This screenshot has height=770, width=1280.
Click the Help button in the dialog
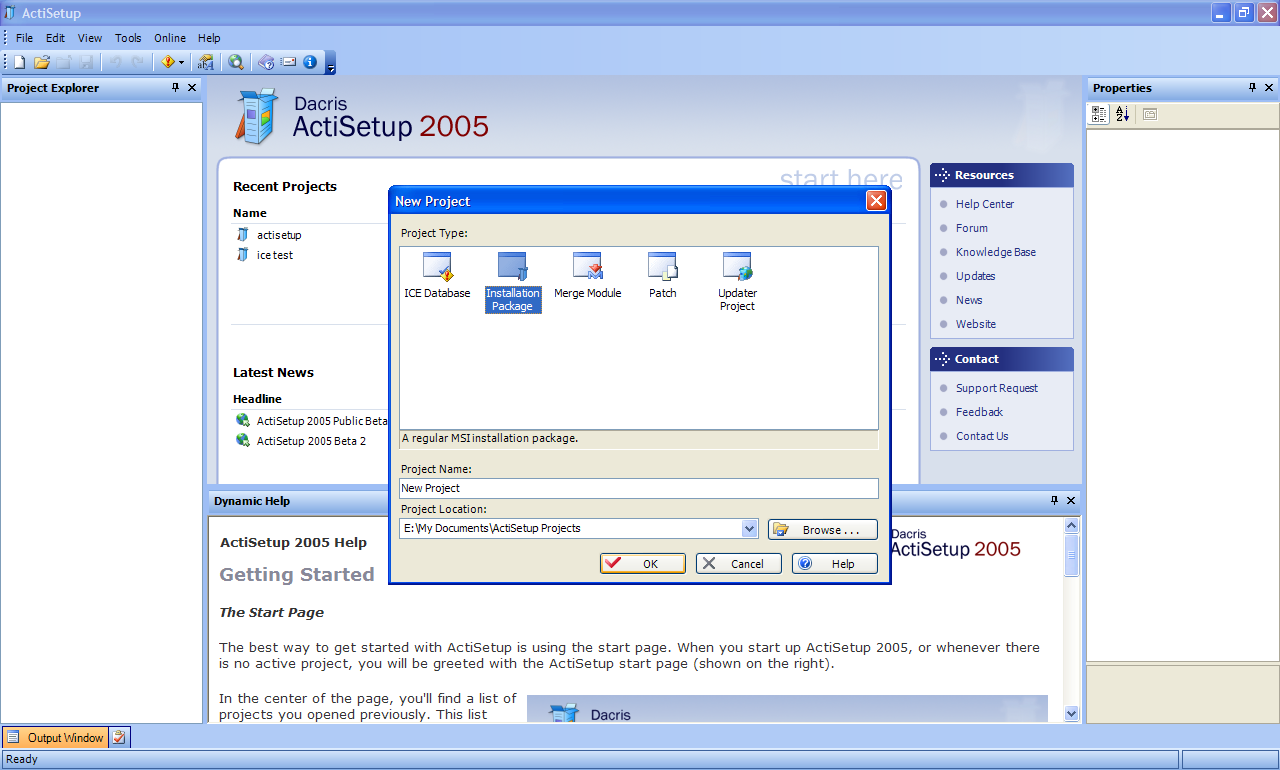tap(835, 564)
